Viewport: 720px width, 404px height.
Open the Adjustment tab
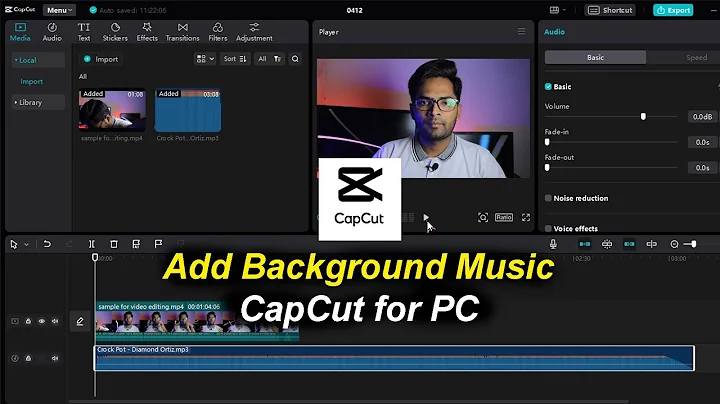(x=254, y=32)
